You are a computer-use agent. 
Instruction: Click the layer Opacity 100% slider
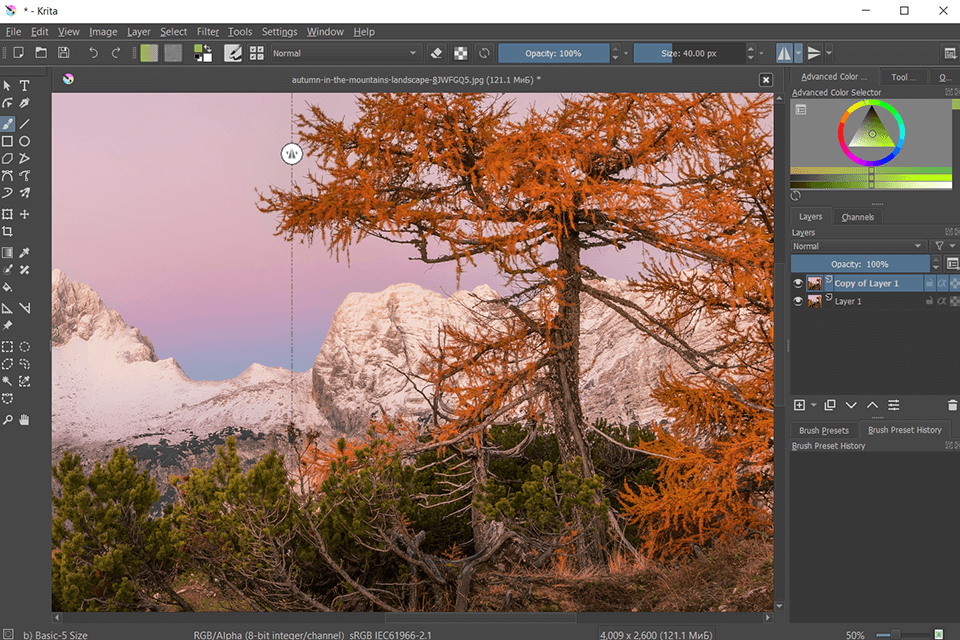pyautogui.click(x=860, y=264)
